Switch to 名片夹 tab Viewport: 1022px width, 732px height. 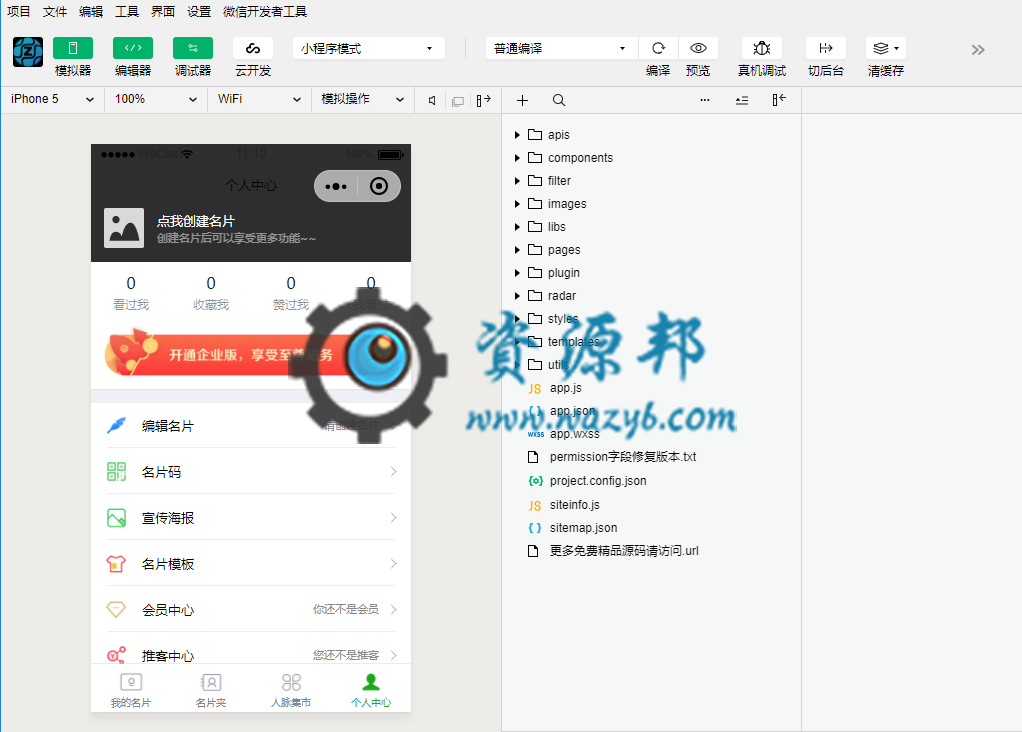pos(211,690)
